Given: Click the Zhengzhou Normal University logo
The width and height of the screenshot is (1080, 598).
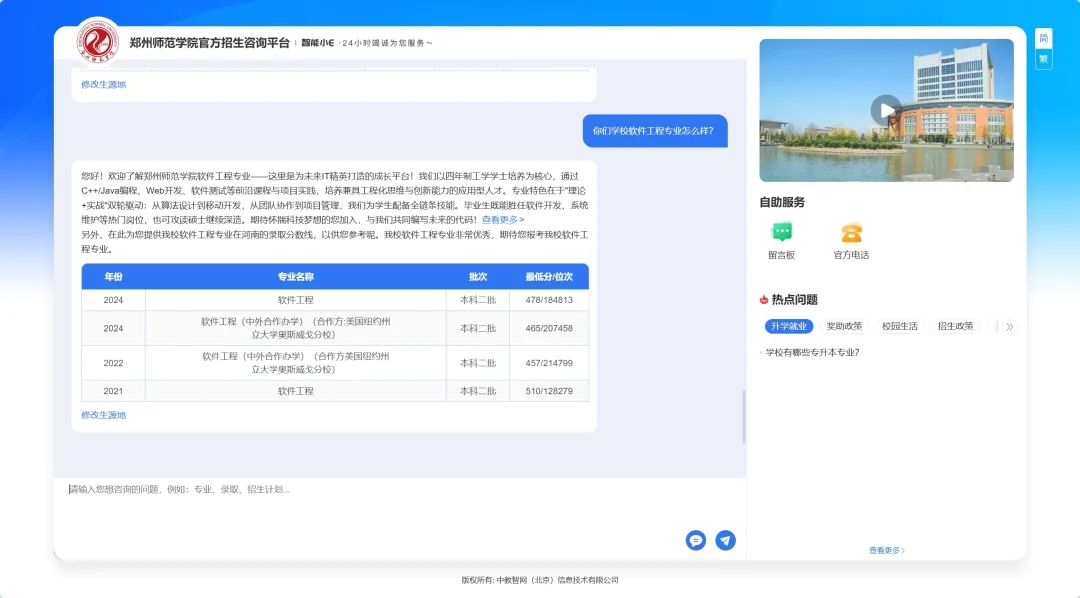Looking at the screenshot, I should click(x=98, y=42).
